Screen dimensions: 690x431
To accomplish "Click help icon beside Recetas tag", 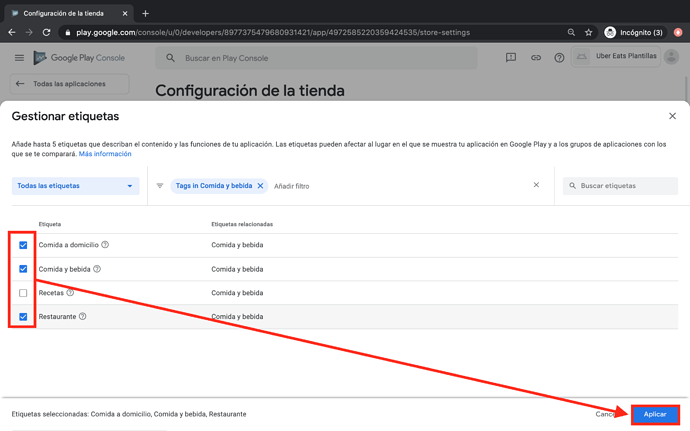I will (70, 293).
